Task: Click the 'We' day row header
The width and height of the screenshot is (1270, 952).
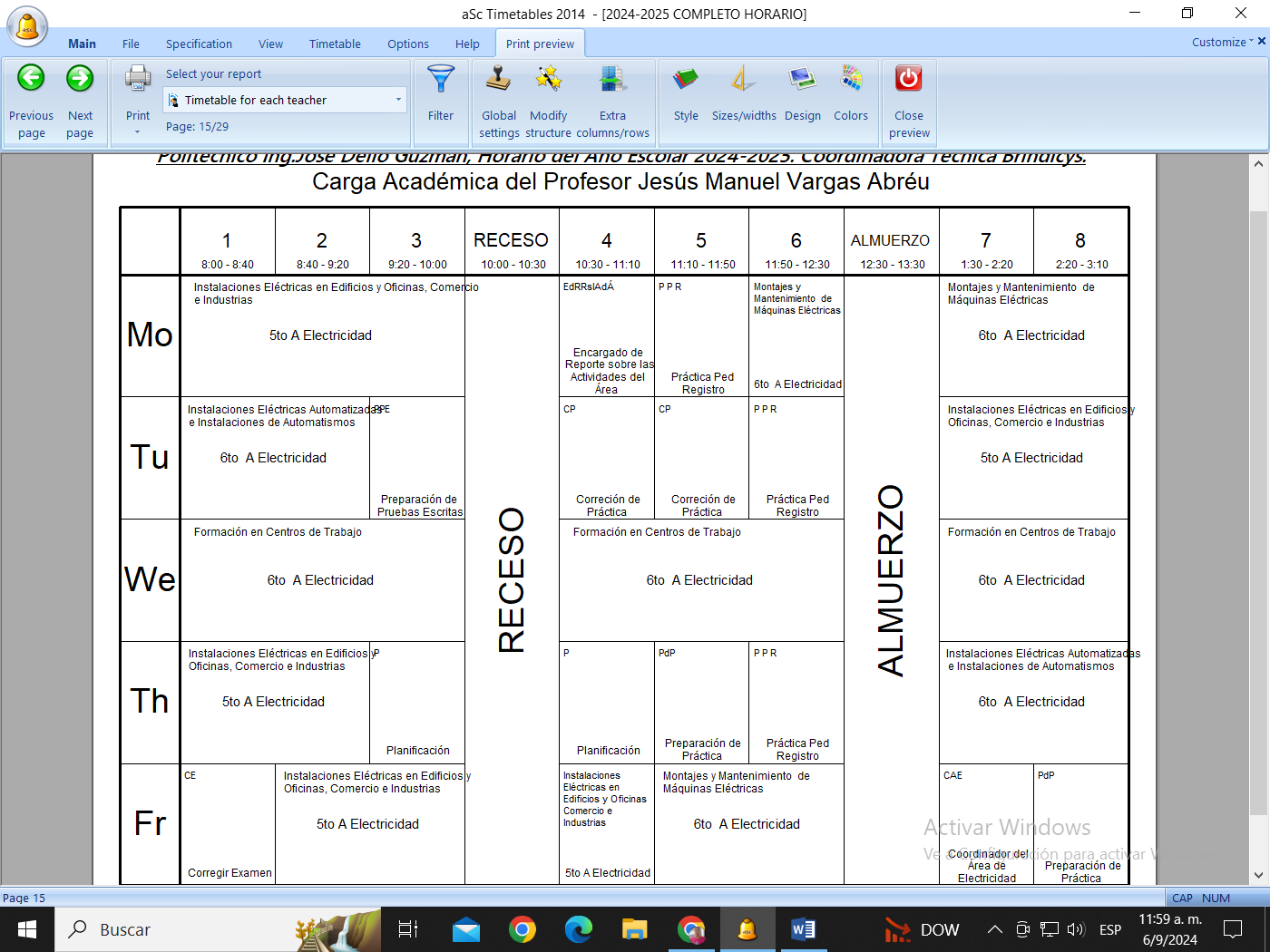Action: tap(150, 579)
